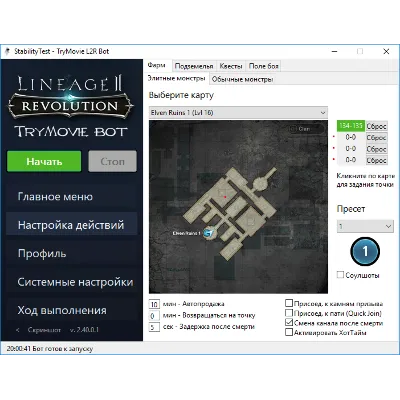This screenshot has height=400, width=400.
Task: Check Присоед. к камням призыва
Action: (289, 303)
